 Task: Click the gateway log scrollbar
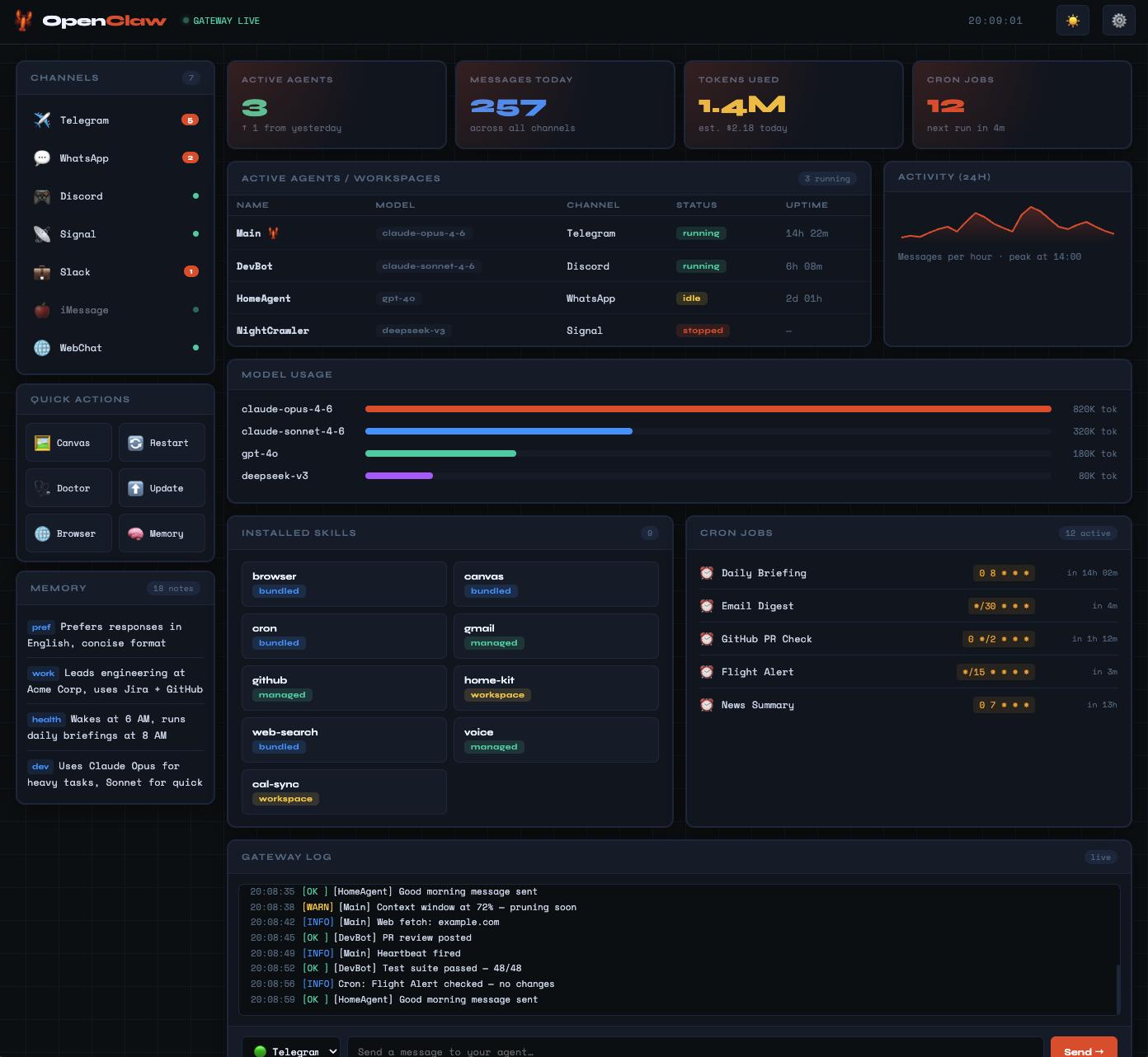[1118, 988]
